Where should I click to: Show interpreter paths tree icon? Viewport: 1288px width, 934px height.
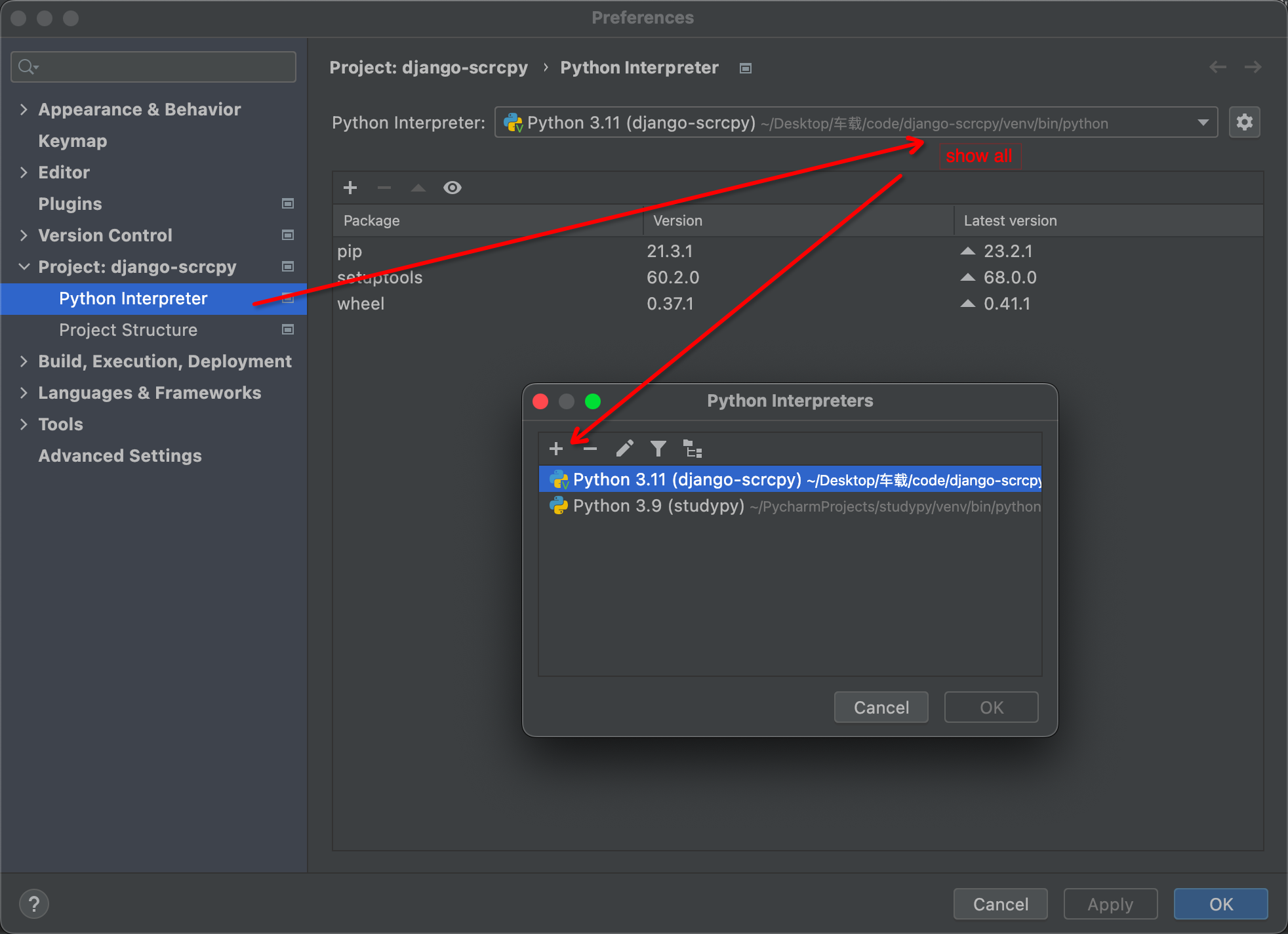pos(693,449)
